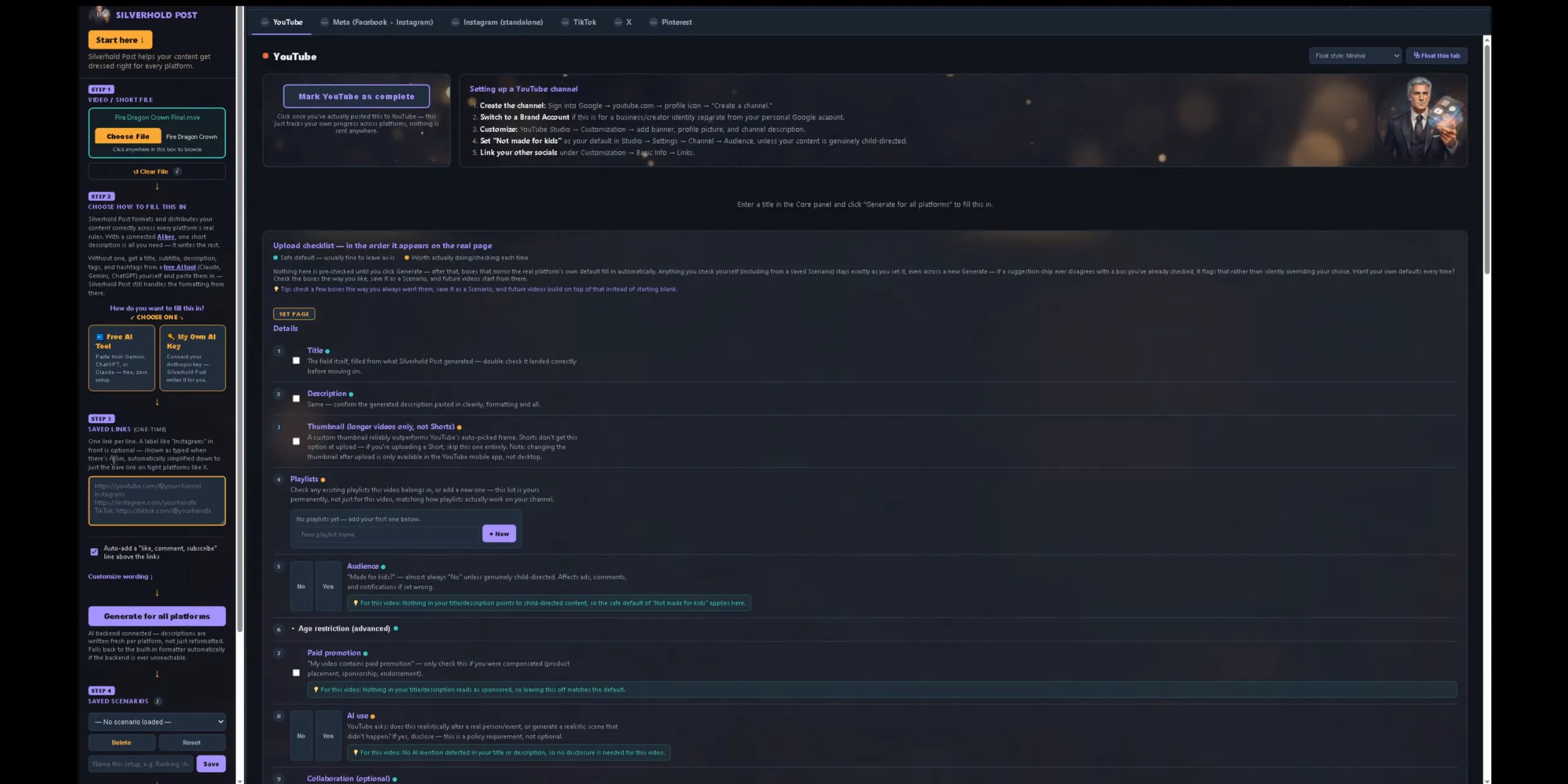This screenshot has height=784, width=1568.
Task: Click the New playlist name field
Action: click(388, 535)
